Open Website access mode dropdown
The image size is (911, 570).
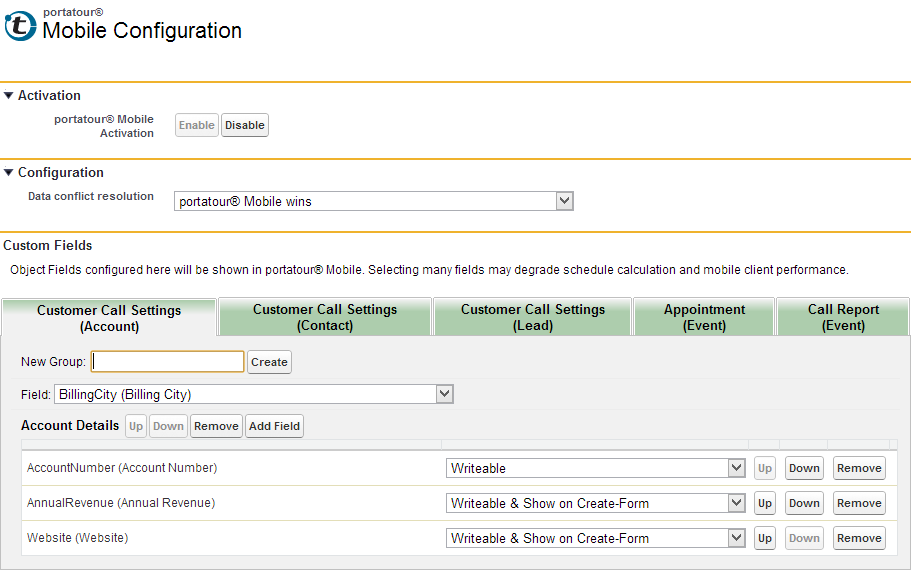(596, 538)
